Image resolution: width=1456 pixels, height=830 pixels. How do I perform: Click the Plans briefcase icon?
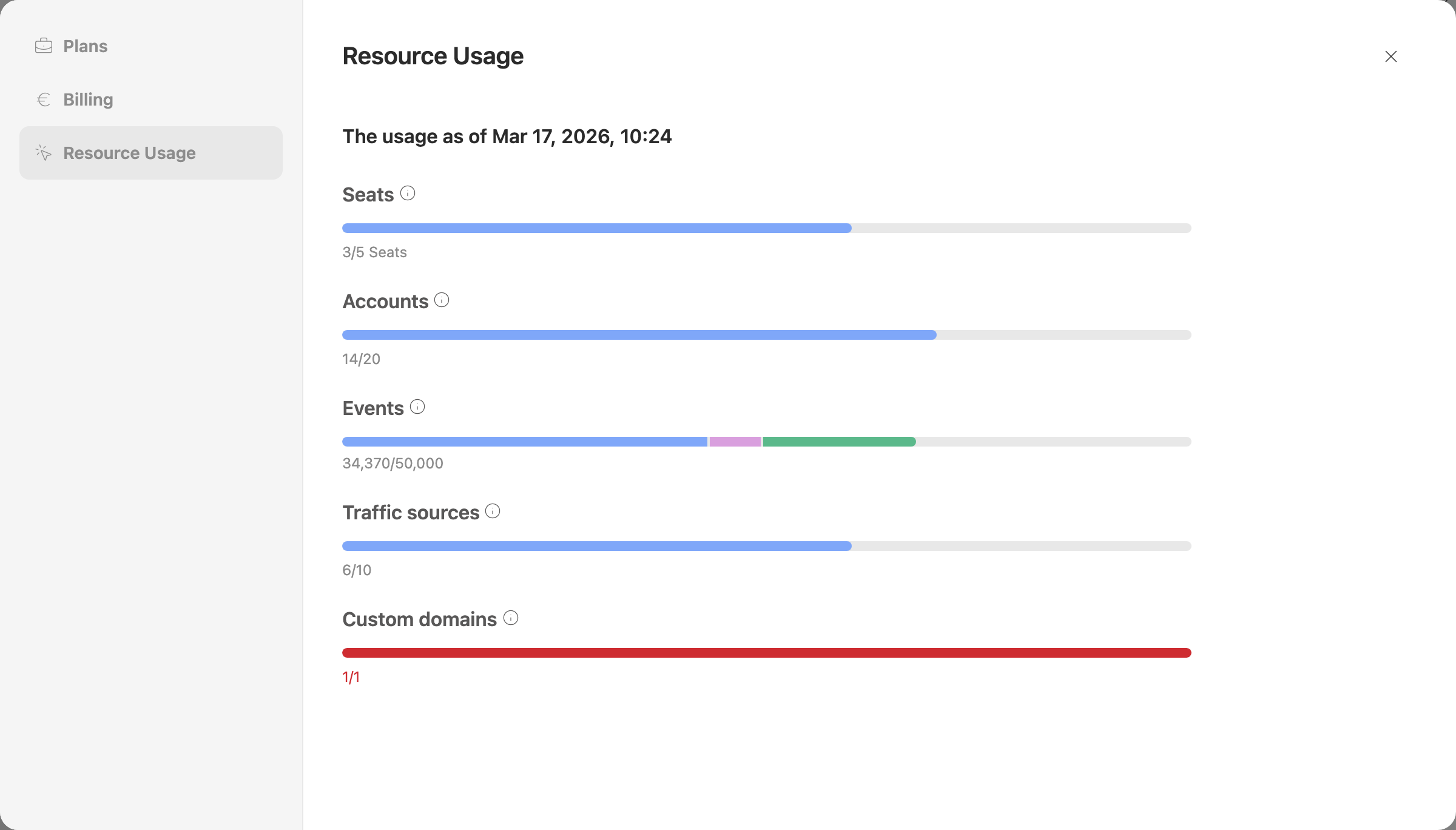44,46
